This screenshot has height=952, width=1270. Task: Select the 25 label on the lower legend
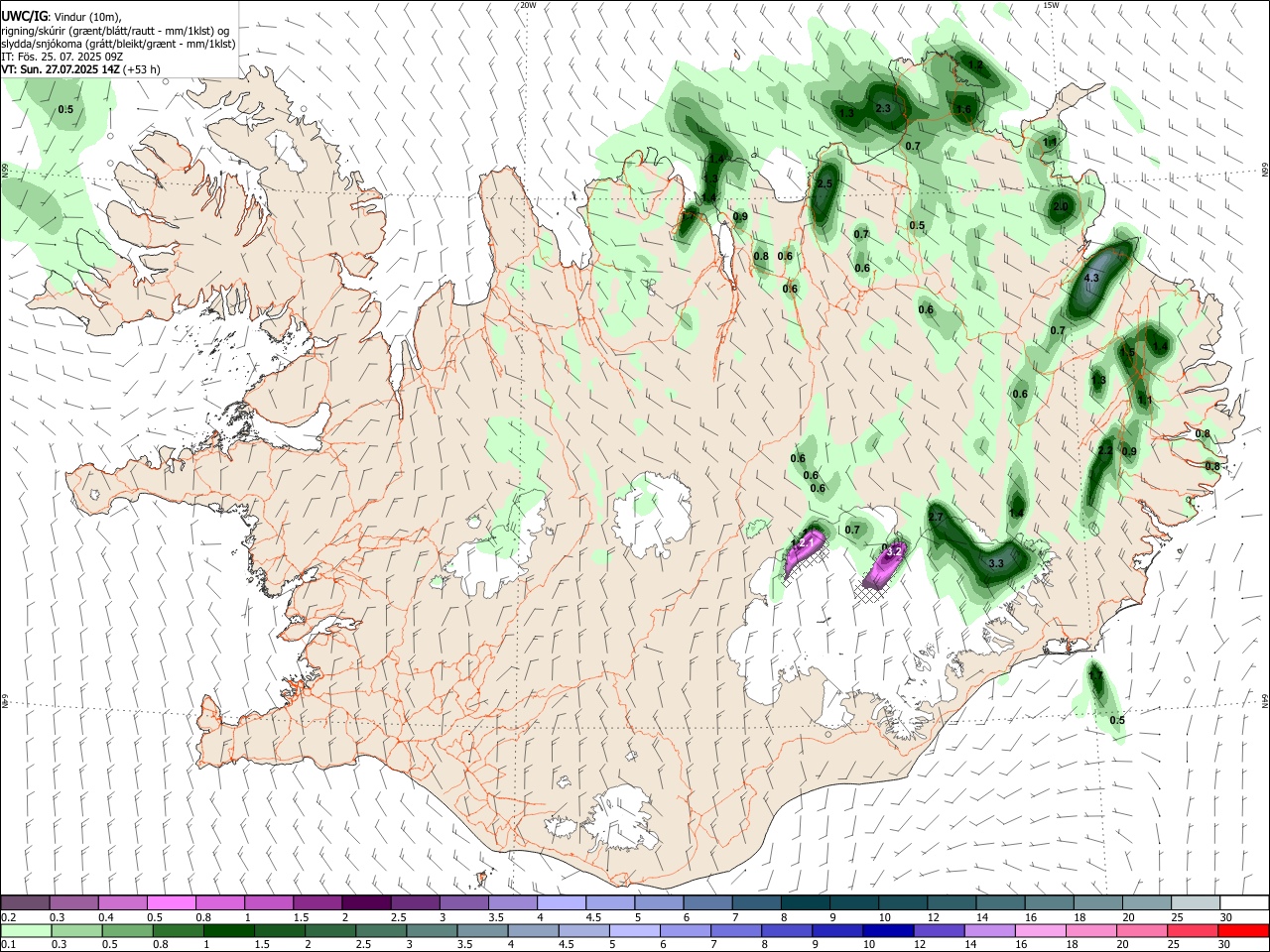point(1175,945)
